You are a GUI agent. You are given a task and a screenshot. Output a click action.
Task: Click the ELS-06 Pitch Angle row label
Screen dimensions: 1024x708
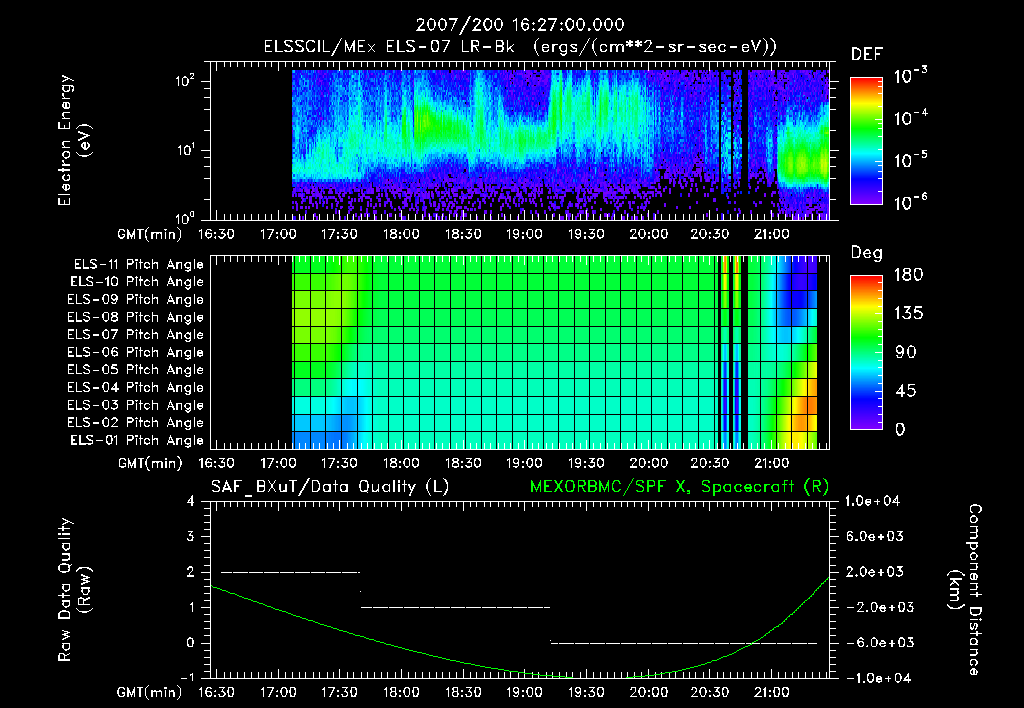tap(135, 352)
